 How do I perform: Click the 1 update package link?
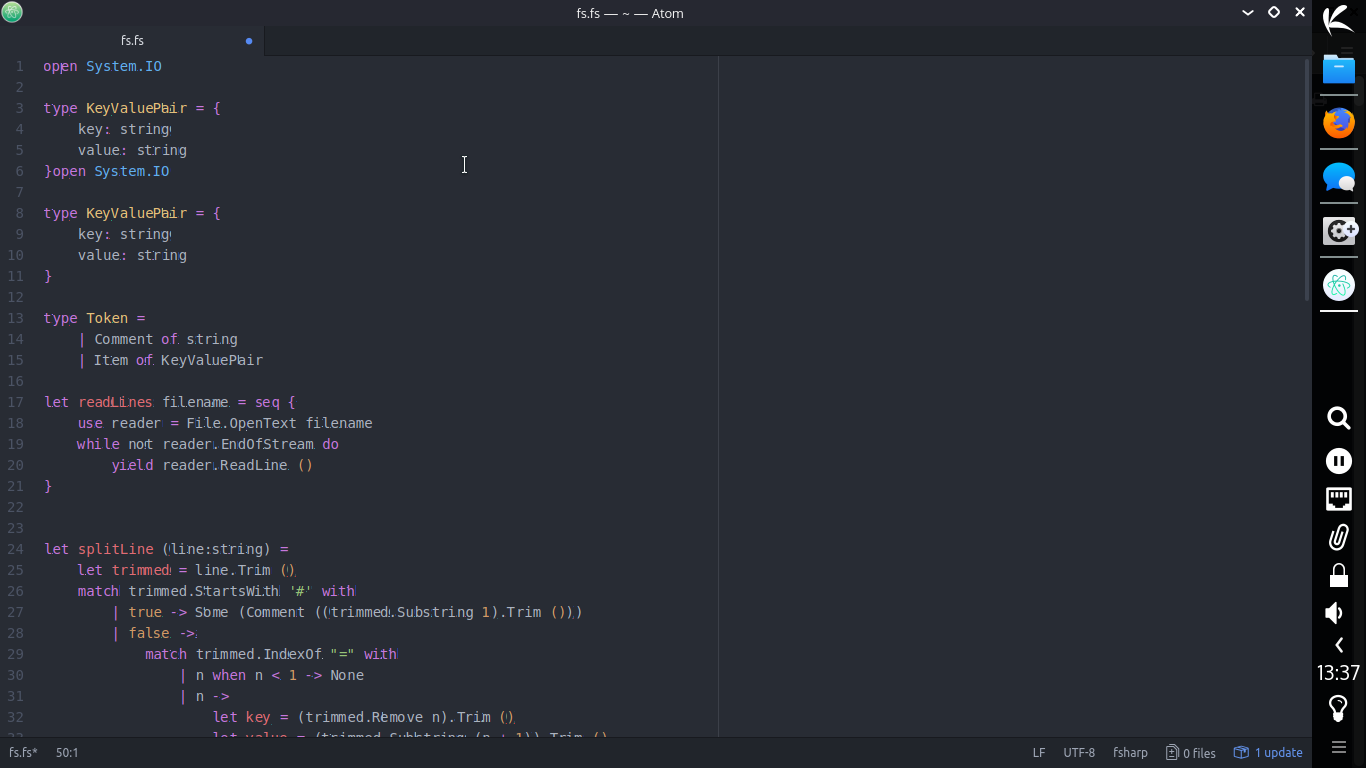point(1268,752)
